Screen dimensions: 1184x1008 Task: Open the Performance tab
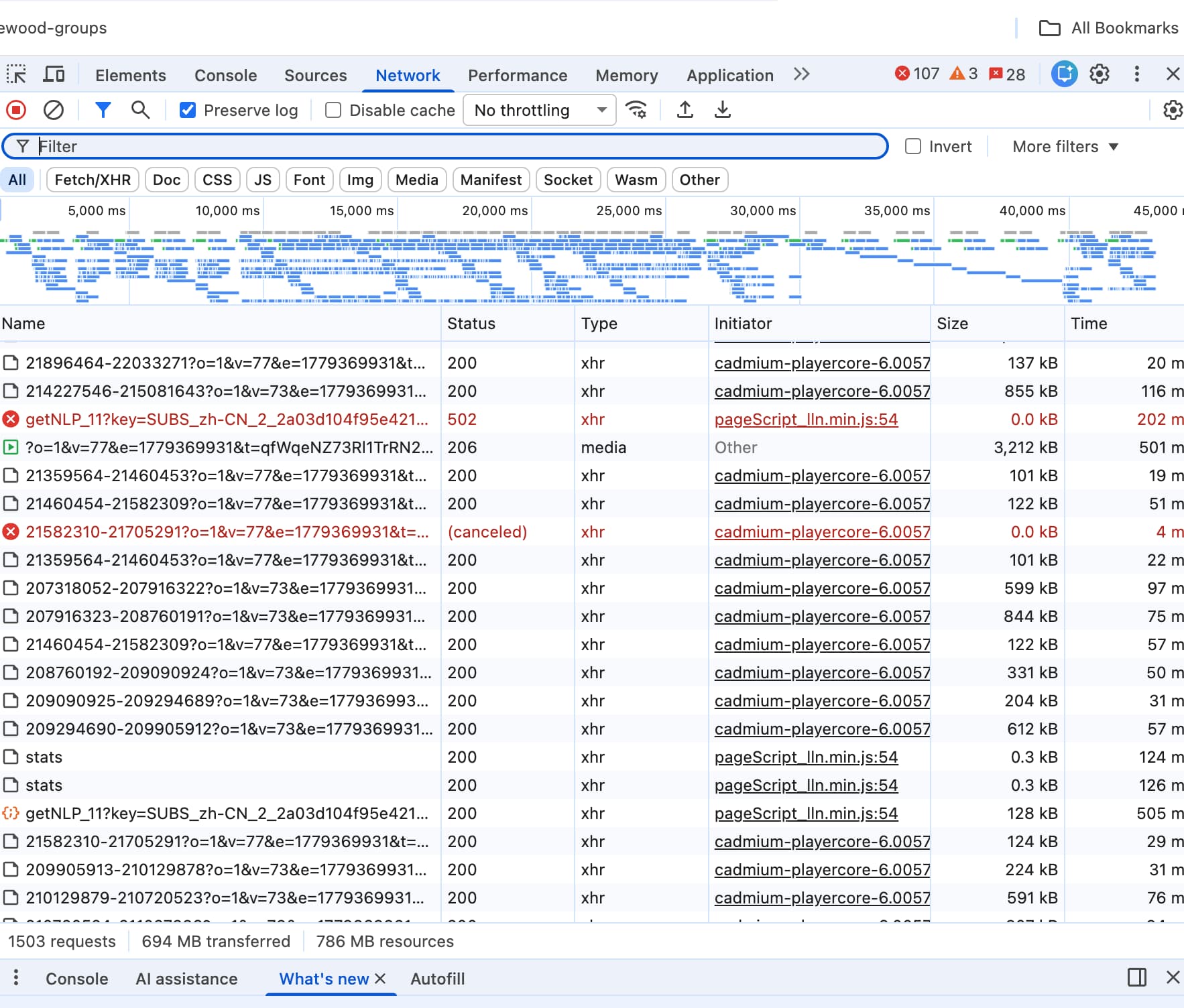[518, 75]
